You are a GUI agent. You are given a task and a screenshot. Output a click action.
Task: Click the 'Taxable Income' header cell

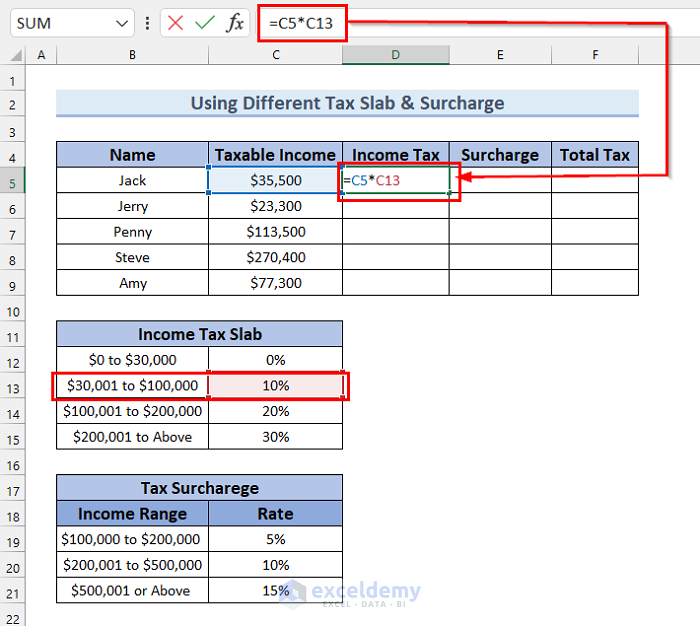[x=275, y=155]
